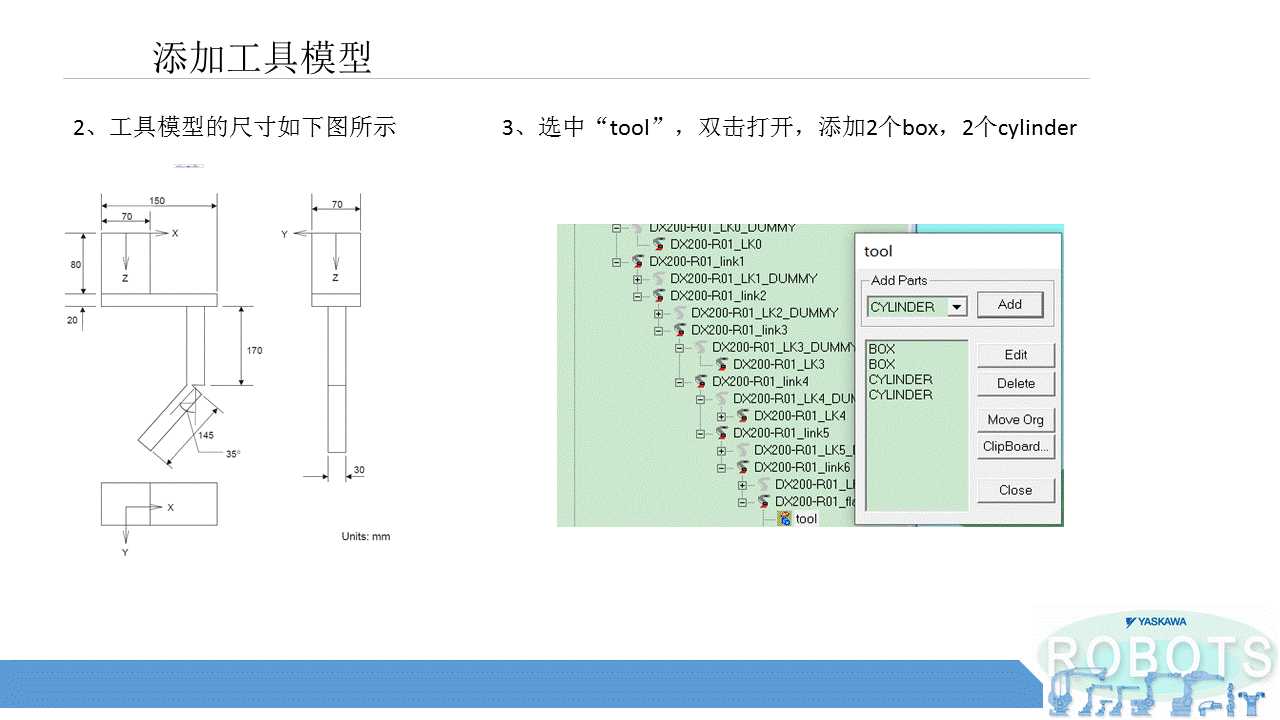Click the Edit button
Screen dimensions: 1280x720
(1016, 355)
